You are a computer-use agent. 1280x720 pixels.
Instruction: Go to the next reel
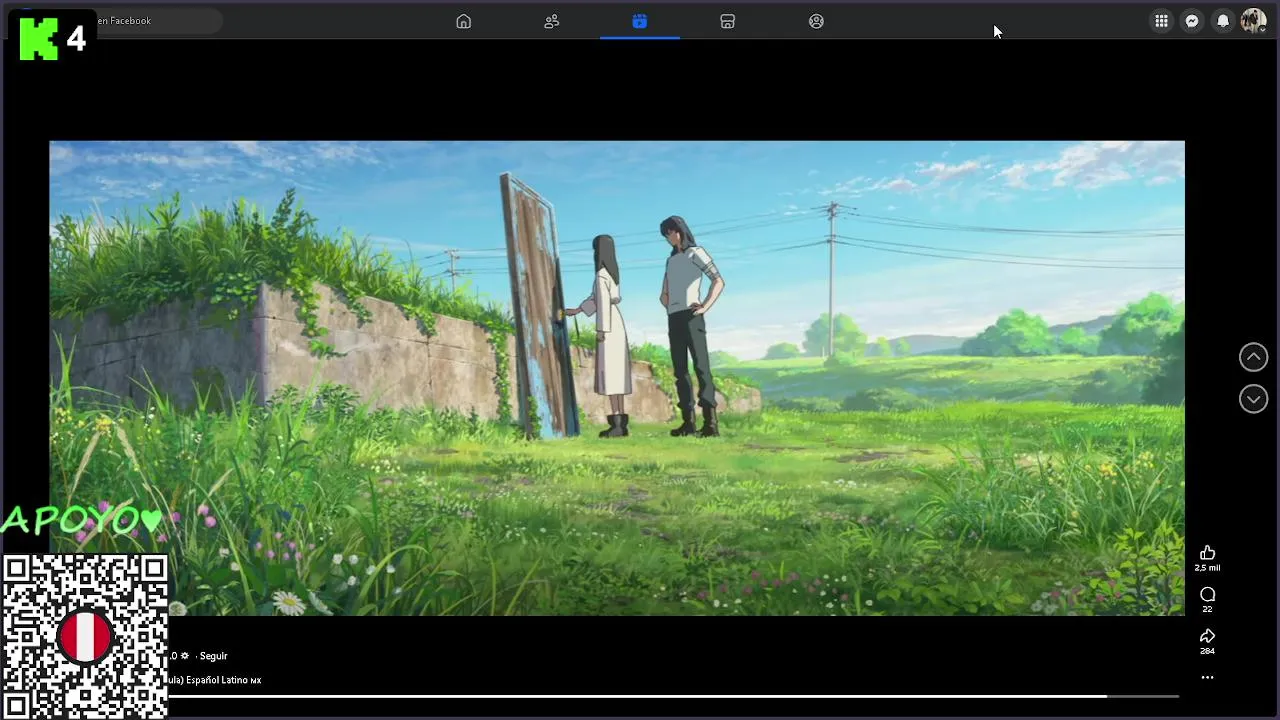pos(1253,399)
